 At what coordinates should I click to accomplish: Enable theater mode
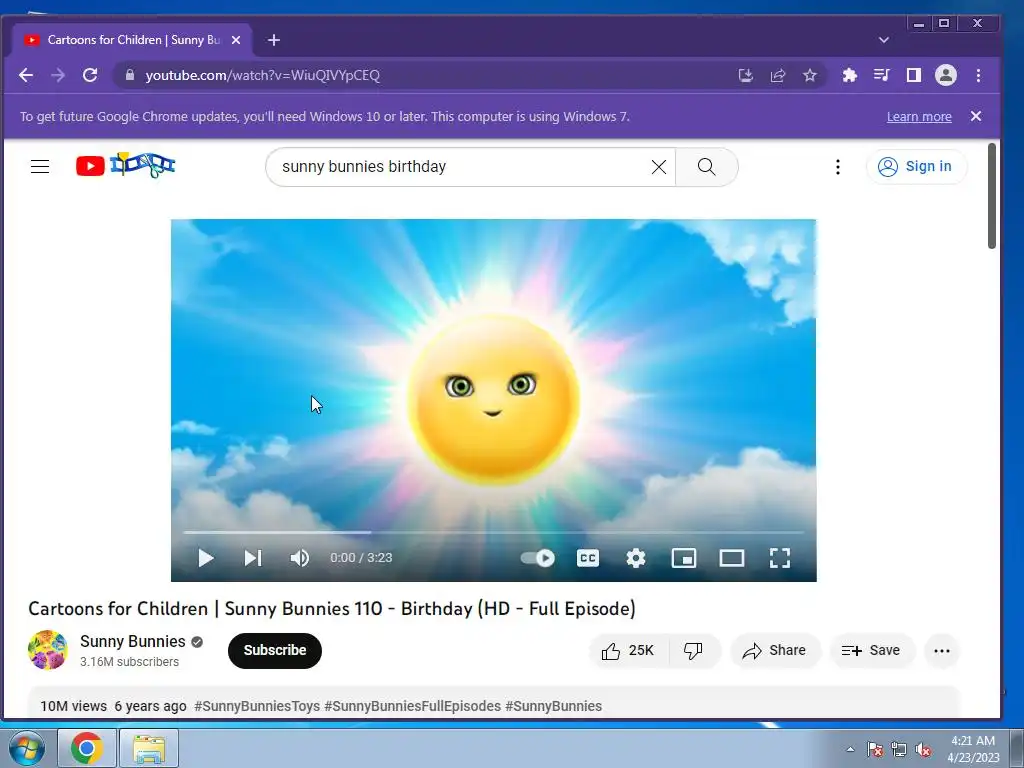tap(731, 558)
